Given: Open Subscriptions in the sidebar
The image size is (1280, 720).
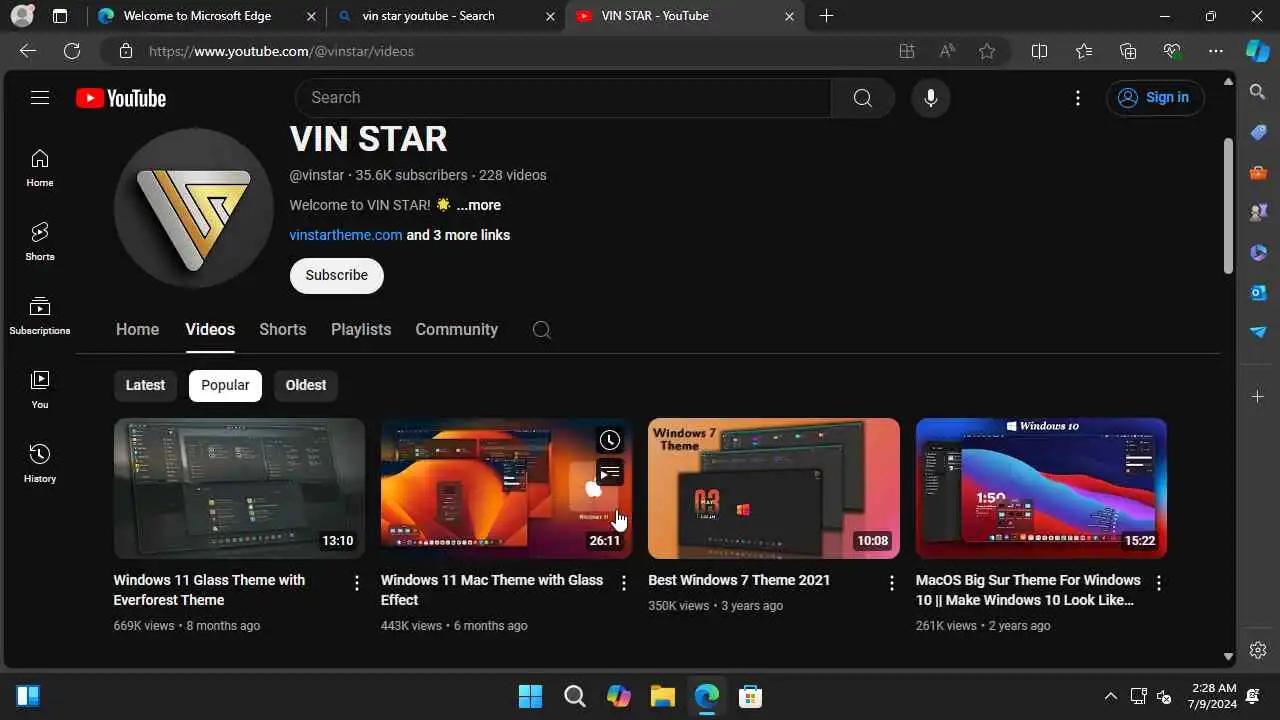Looking at the screenshot, I should click(x=40, y=317).
